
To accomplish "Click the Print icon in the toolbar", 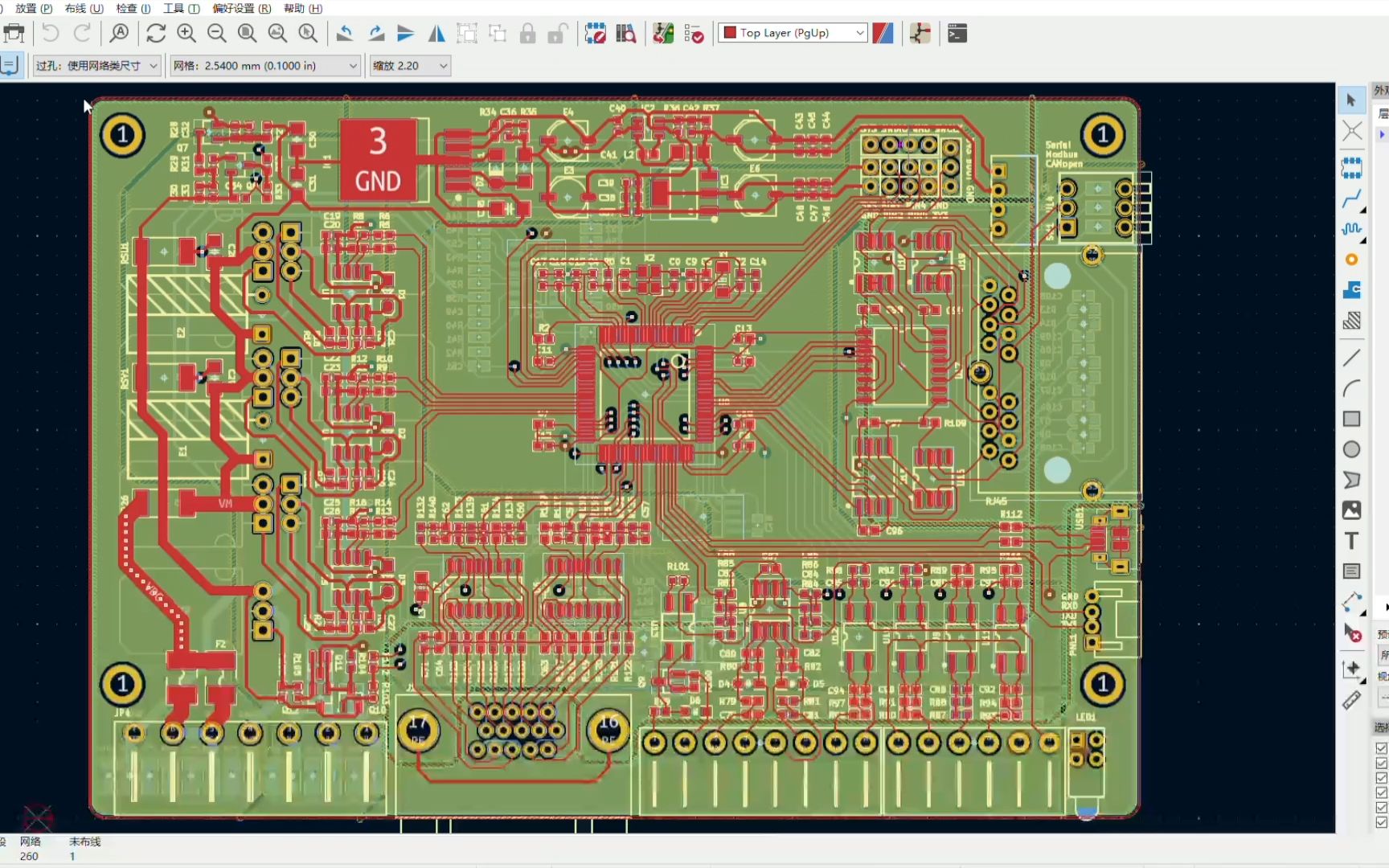I will pos(14,33).
